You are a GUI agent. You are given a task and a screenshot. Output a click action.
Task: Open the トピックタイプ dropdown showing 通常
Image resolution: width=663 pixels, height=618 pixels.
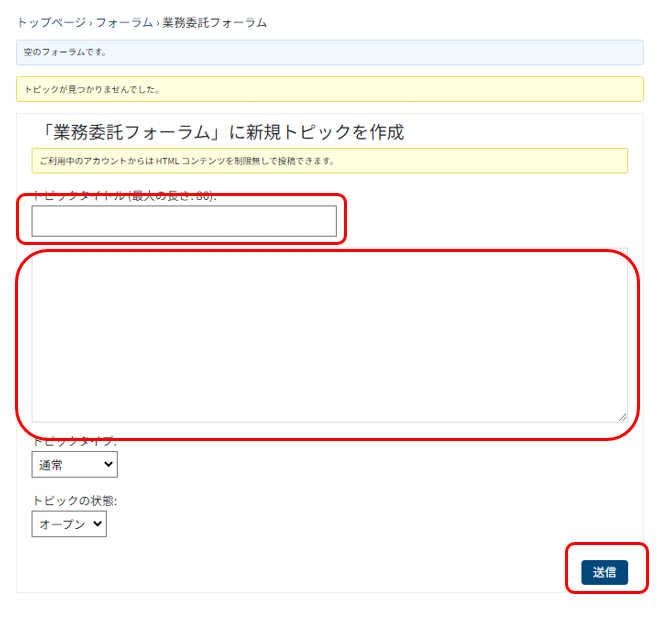pos(73,464)
